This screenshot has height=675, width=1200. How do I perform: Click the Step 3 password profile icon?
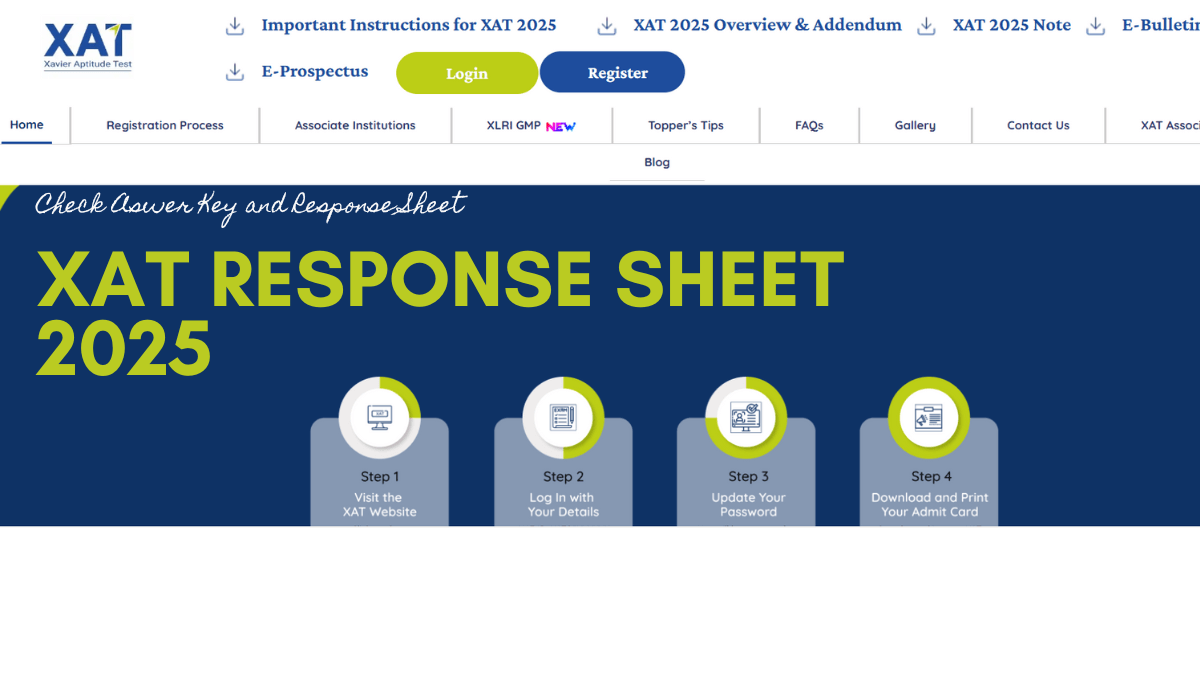coord(746,416)
